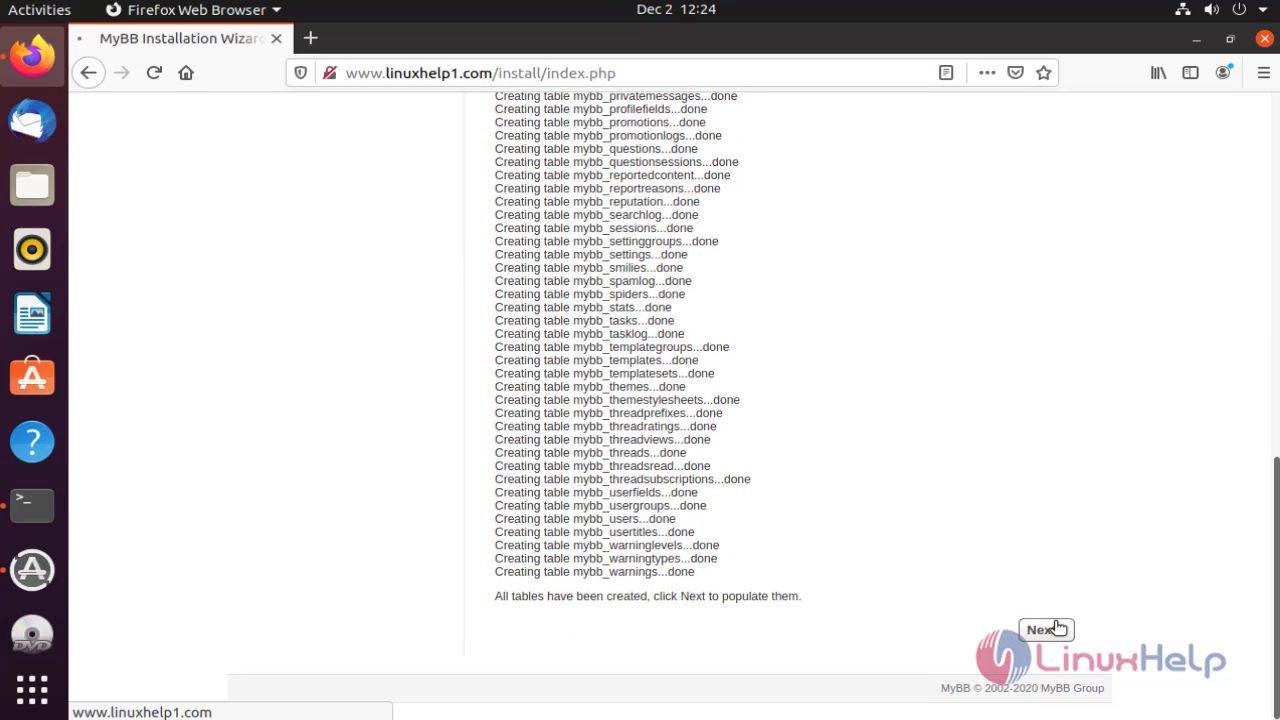Minimize the Firefox window
This screenshot has width=1280, height=720.
coord(1196,39)
